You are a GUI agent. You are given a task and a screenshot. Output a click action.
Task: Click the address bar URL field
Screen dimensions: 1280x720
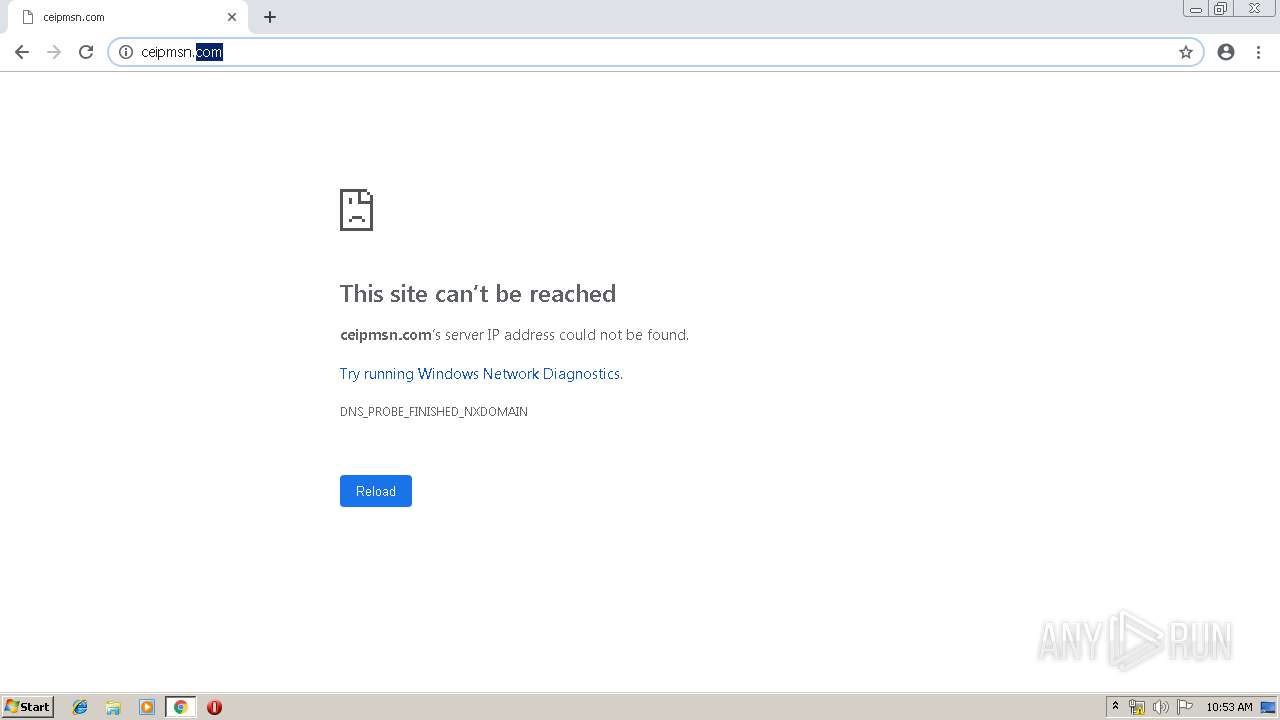pyautogui.click(x=655, y=52)
